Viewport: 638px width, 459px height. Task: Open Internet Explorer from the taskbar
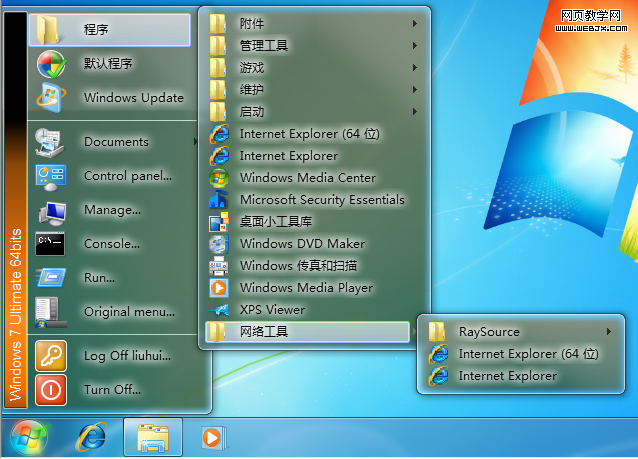(93, 436)
